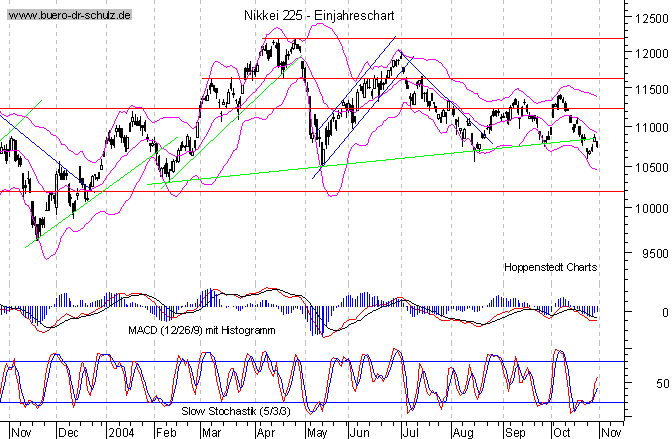
Task: Click the Apr month label on time axis
Action: click(265, 431)
